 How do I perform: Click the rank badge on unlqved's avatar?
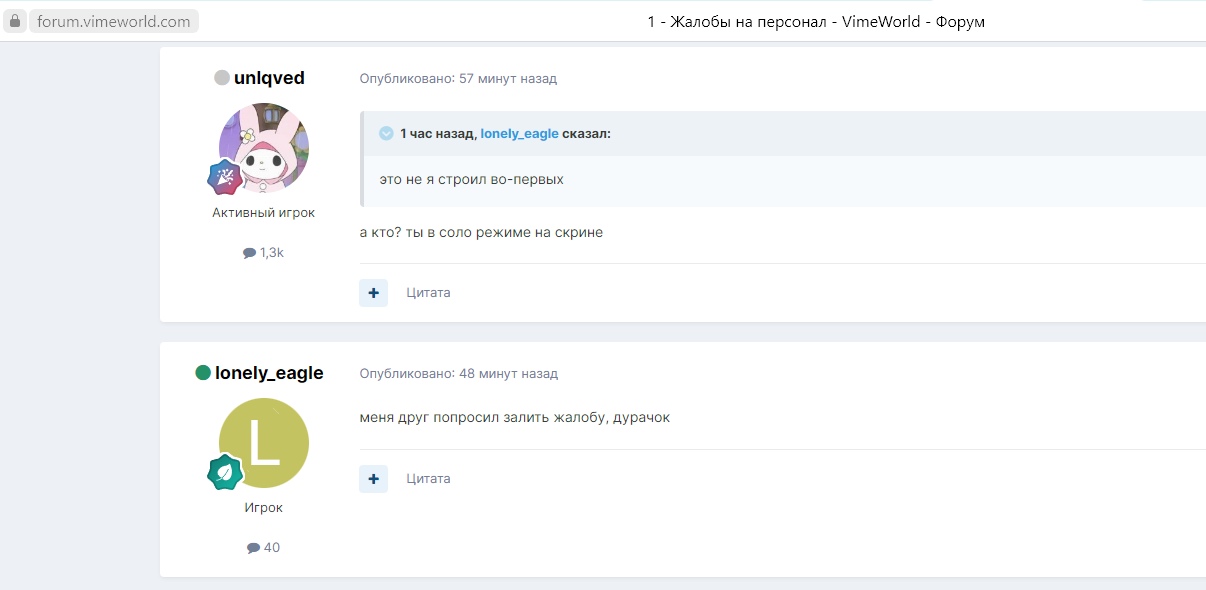click(x=224, y=177)
